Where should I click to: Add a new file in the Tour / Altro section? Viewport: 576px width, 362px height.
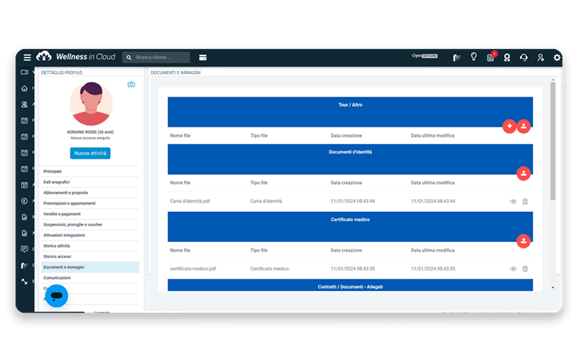click(509, 126)
